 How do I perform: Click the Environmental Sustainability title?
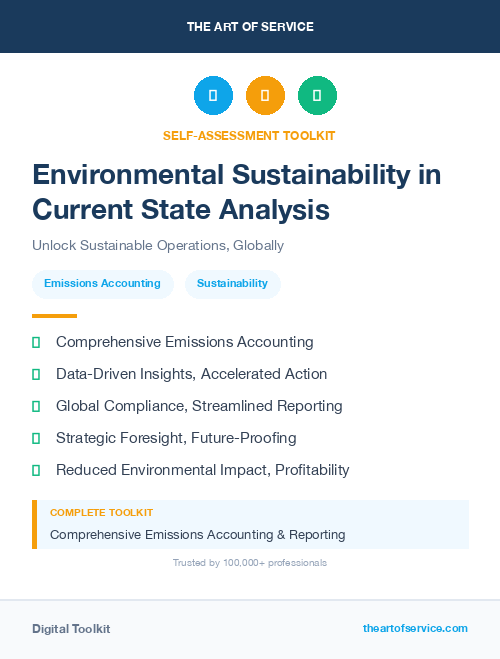[x=237, y=192]
